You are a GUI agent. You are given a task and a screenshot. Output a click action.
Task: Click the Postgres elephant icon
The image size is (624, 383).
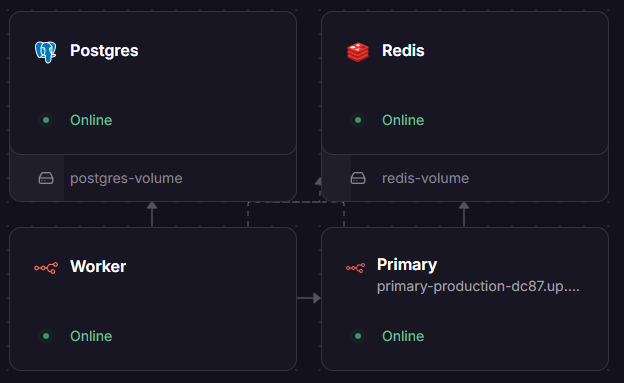(45, 52)
